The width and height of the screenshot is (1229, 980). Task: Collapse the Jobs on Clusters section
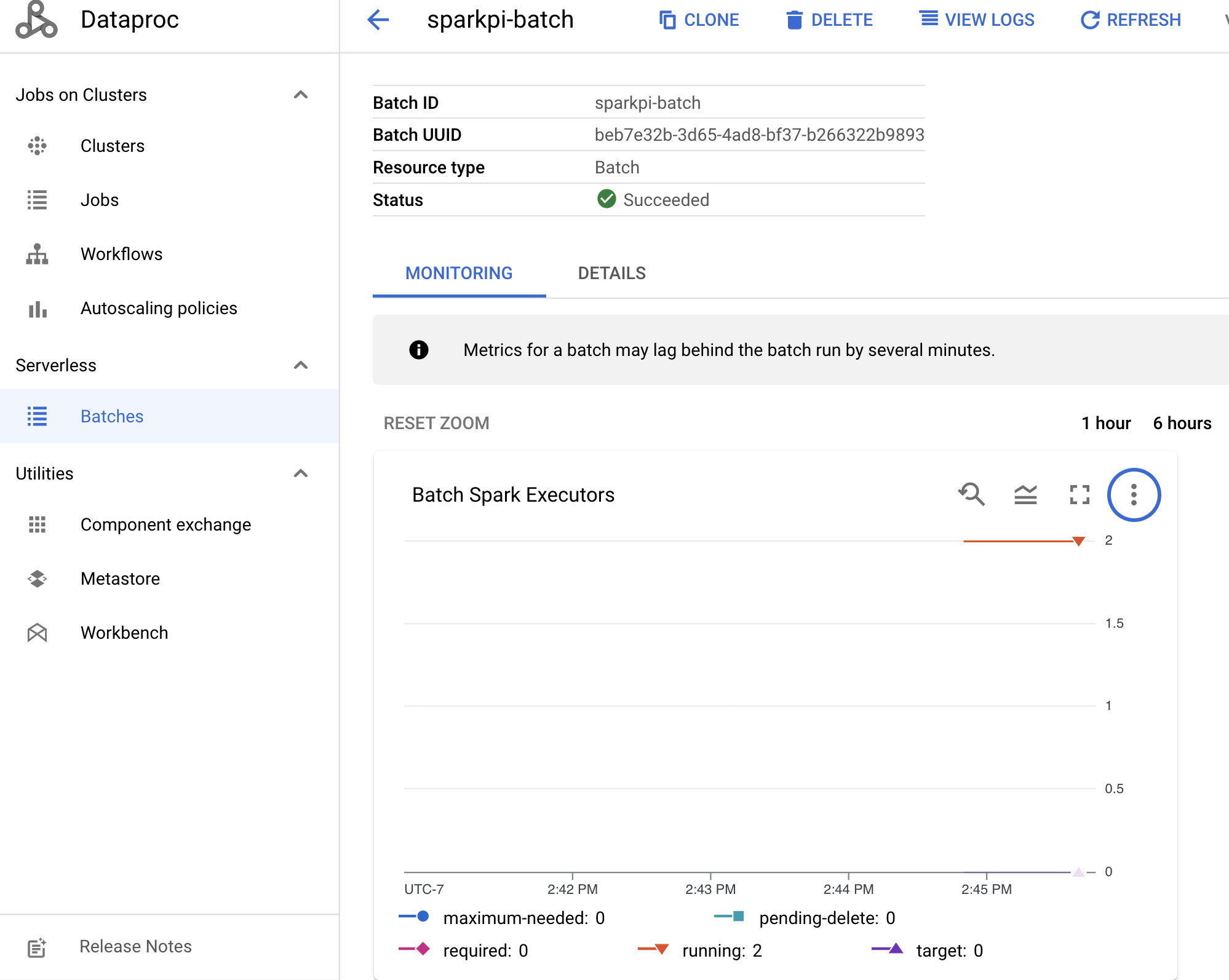301,95
